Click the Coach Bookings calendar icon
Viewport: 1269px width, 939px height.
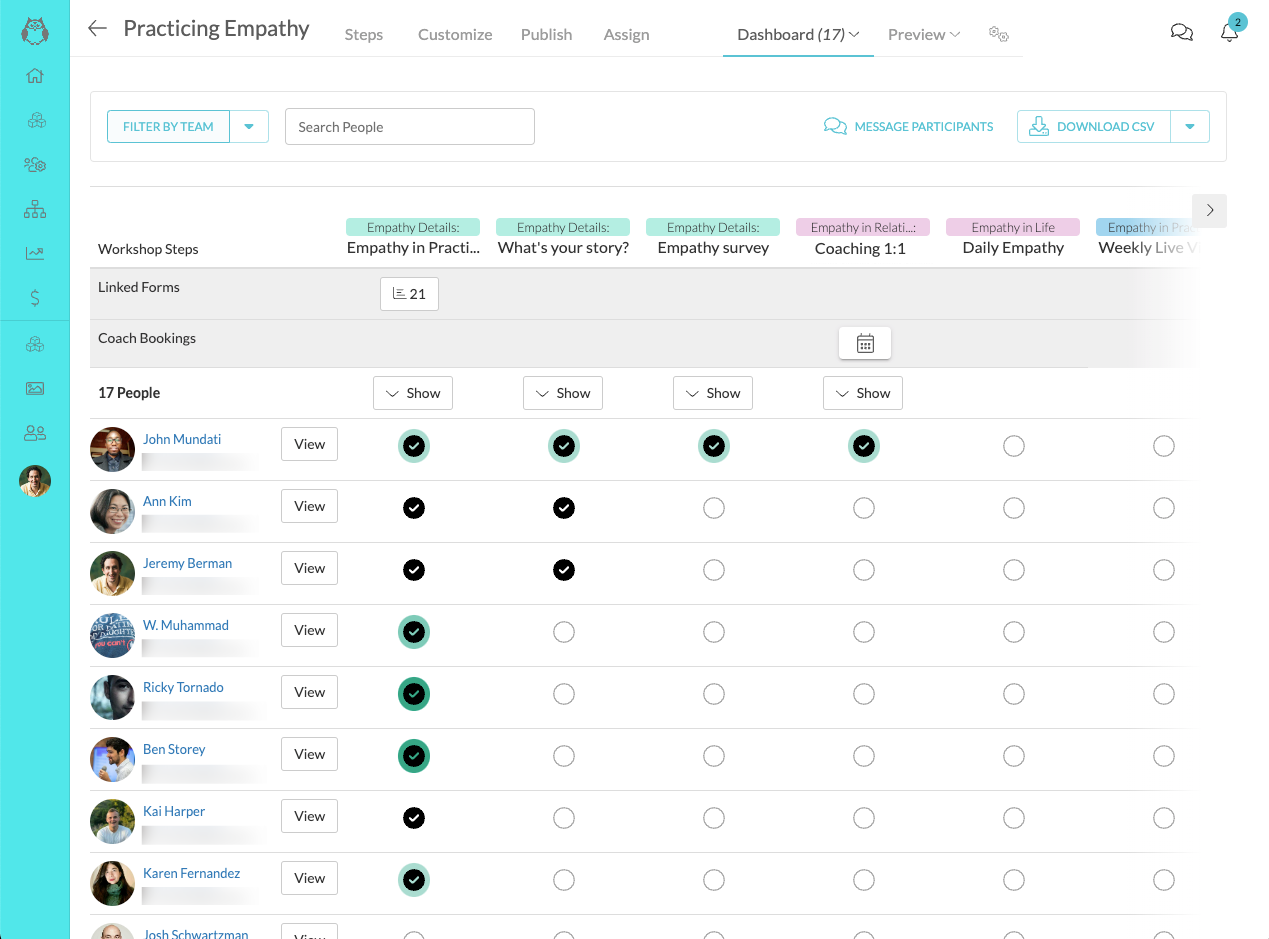tap(865, 343)
